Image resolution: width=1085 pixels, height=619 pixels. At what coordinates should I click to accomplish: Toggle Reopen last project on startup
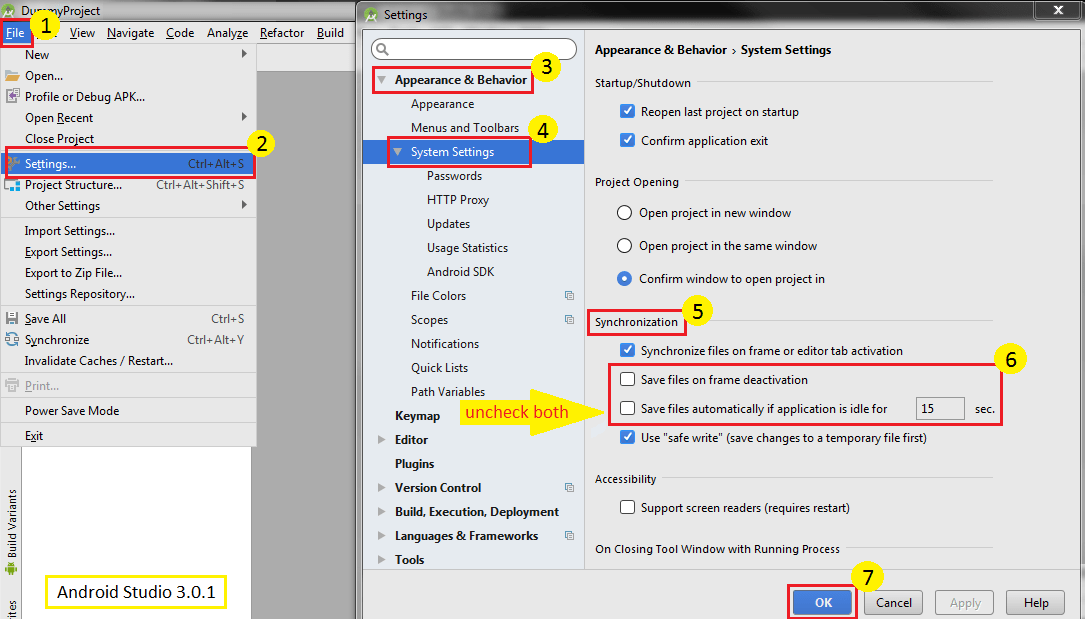628,111
